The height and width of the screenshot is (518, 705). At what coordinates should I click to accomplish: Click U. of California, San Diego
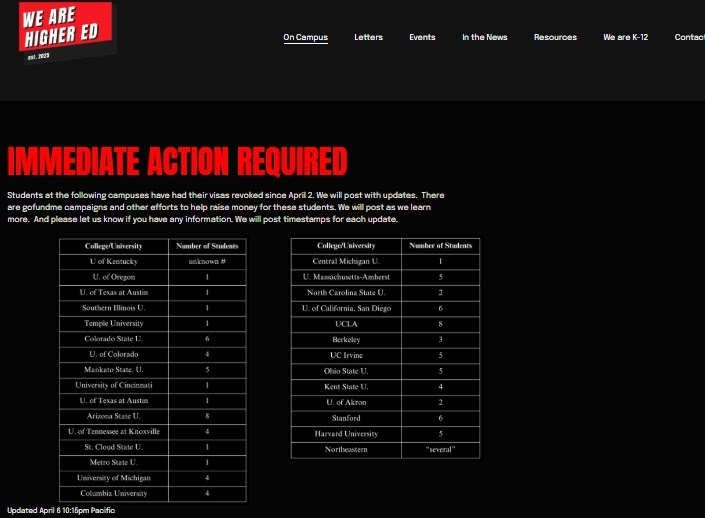tap(346, 308)
